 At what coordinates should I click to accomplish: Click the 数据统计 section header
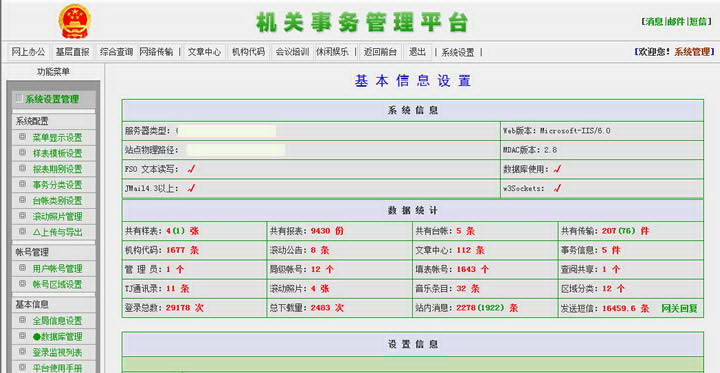[412, 211]
